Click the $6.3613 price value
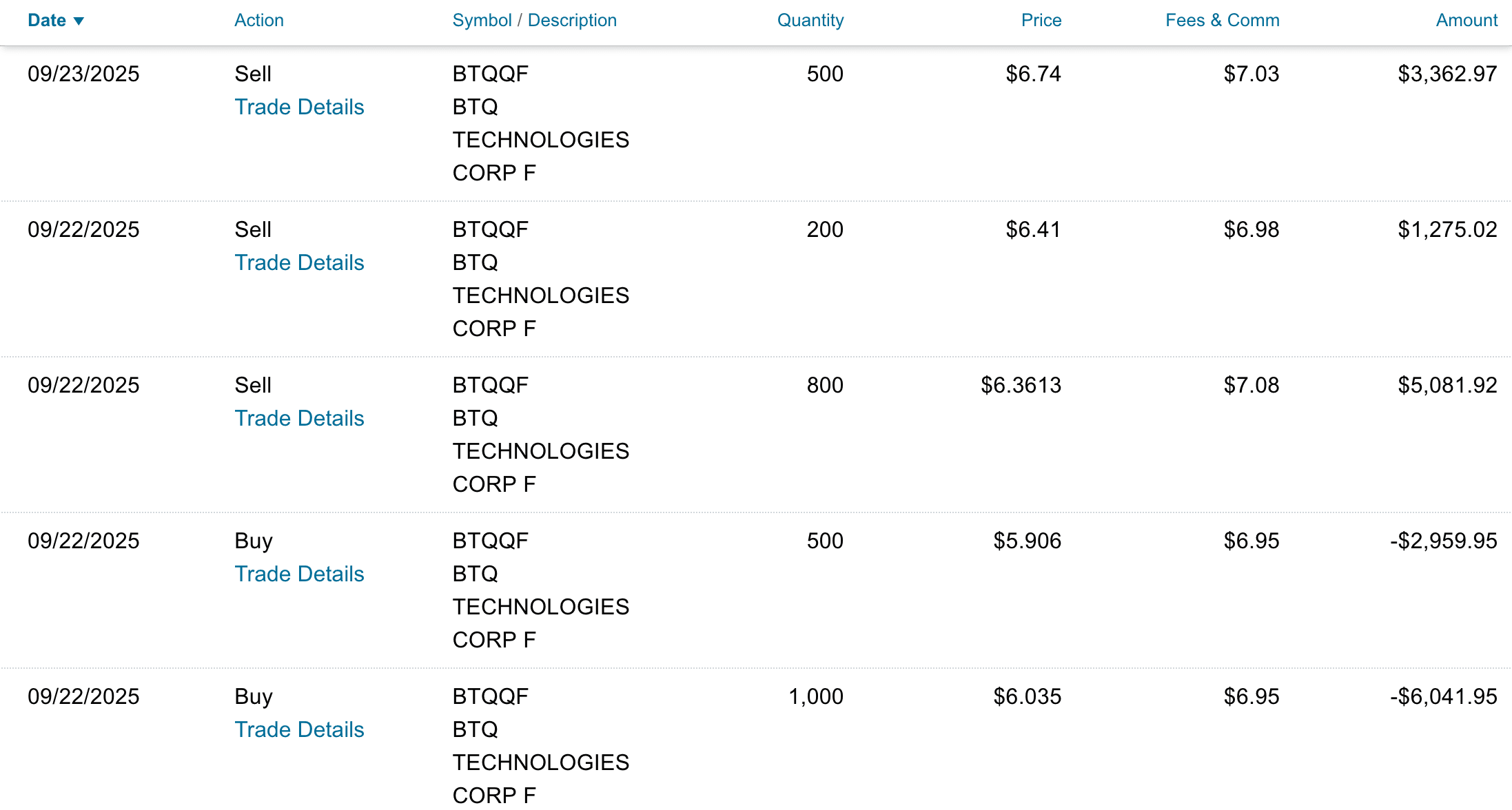 (x=1021, y=385)
